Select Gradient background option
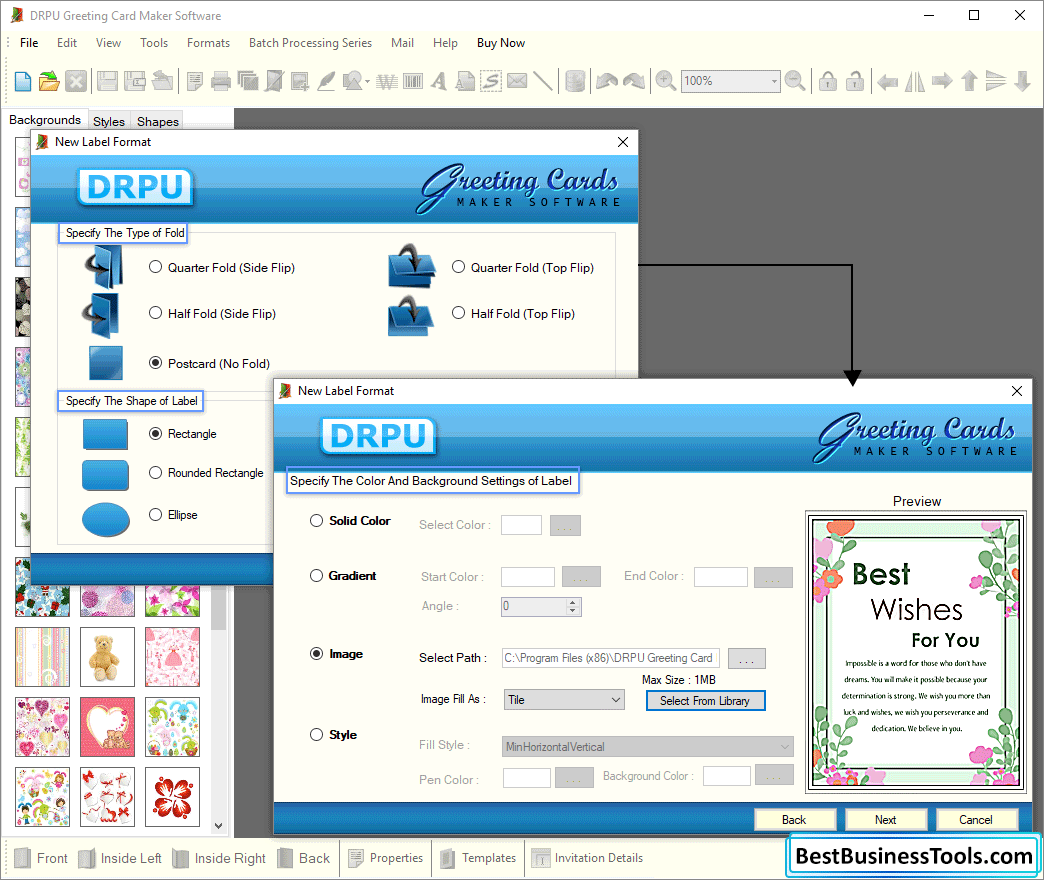Screen dimensions: 1044x880 tap(316, 576)
